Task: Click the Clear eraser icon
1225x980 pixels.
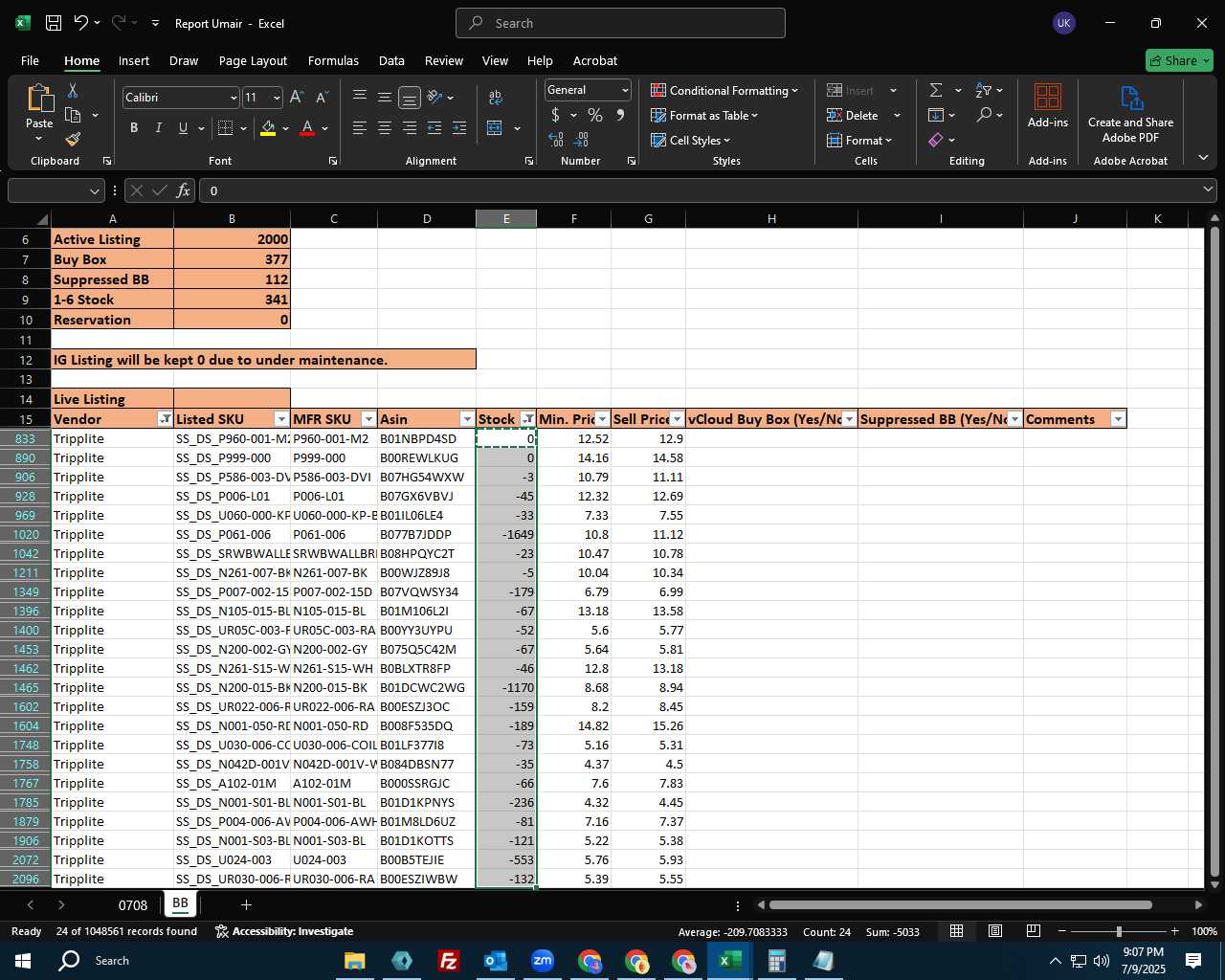Action: tap(936, 140)
